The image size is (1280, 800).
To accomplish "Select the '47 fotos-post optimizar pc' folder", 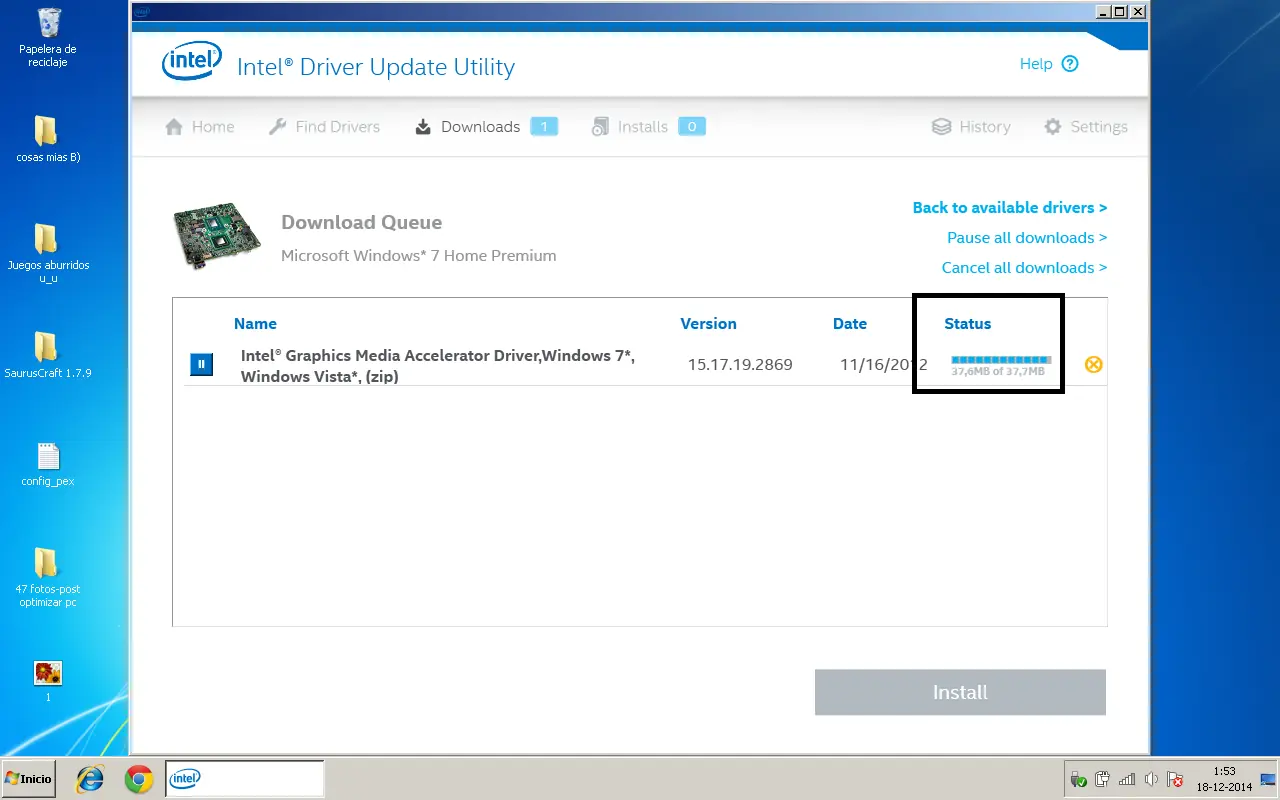I will (x=47, y=577).
